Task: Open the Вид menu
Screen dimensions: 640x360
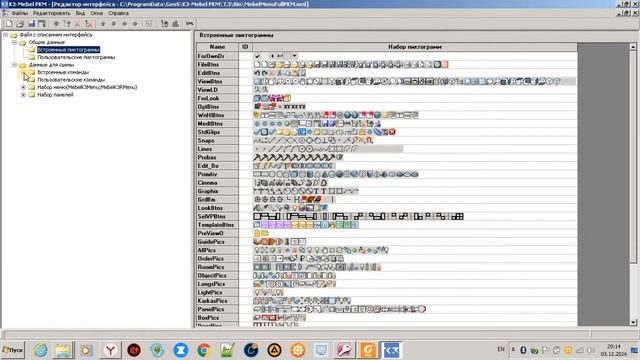Action: pos(80,13)
